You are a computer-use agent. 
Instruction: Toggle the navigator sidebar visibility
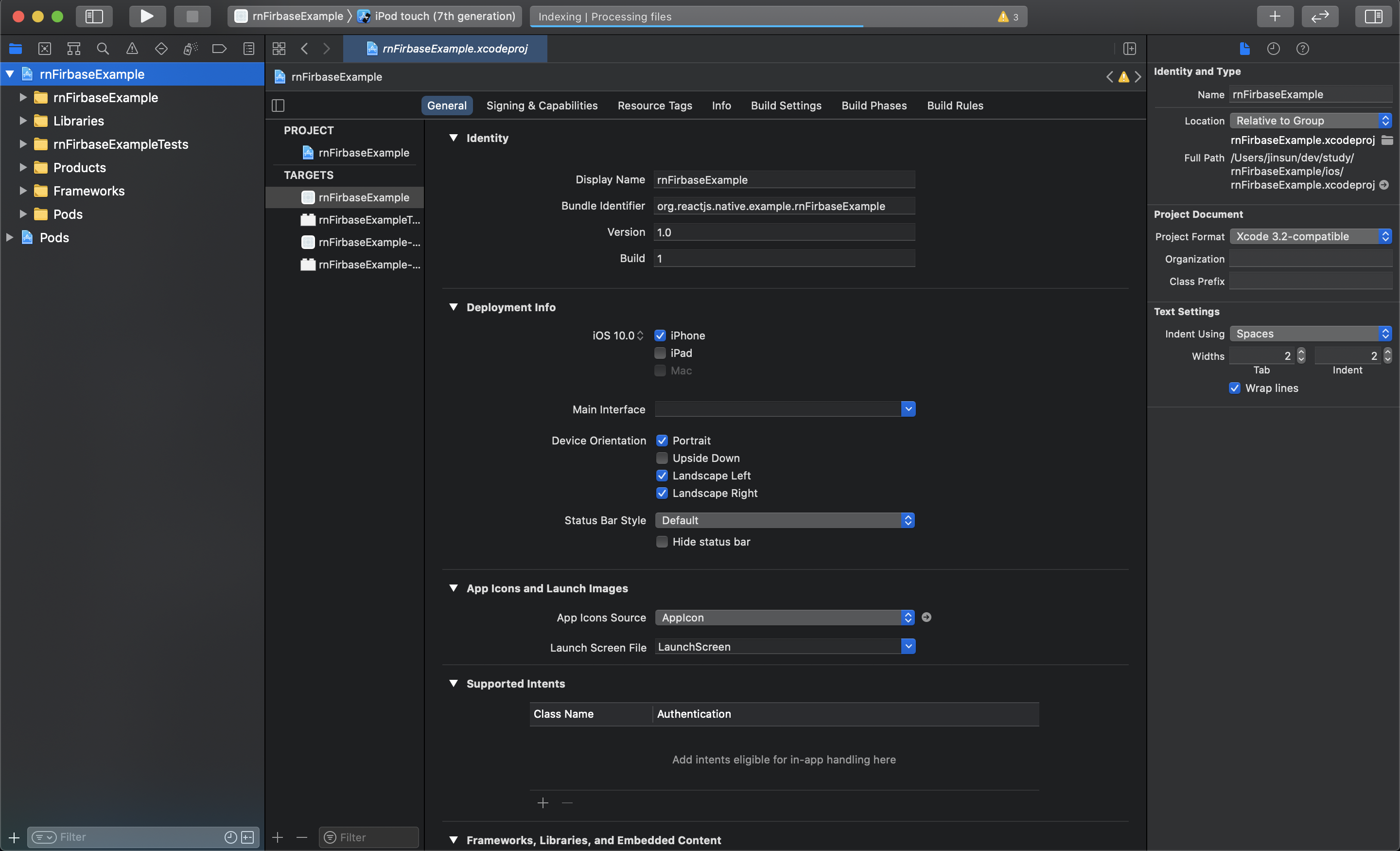tap(94, 16)
